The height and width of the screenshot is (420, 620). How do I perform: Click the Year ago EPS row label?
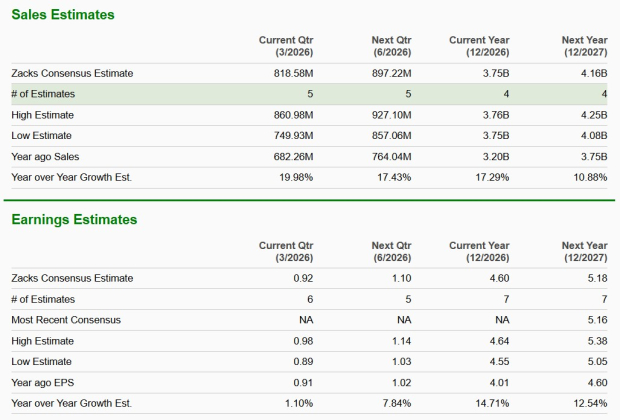tap(43, 382)
